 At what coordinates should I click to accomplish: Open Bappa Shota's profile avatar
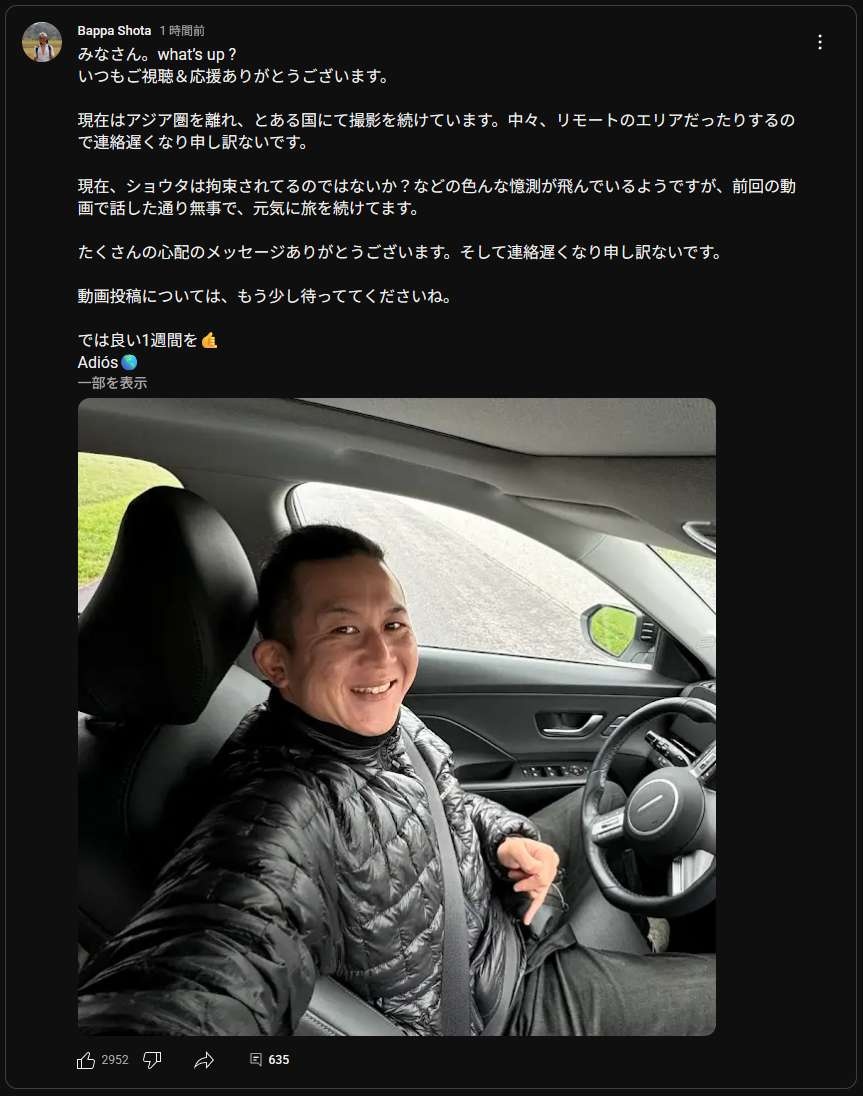pyautogui.click(x=42, y=42)
